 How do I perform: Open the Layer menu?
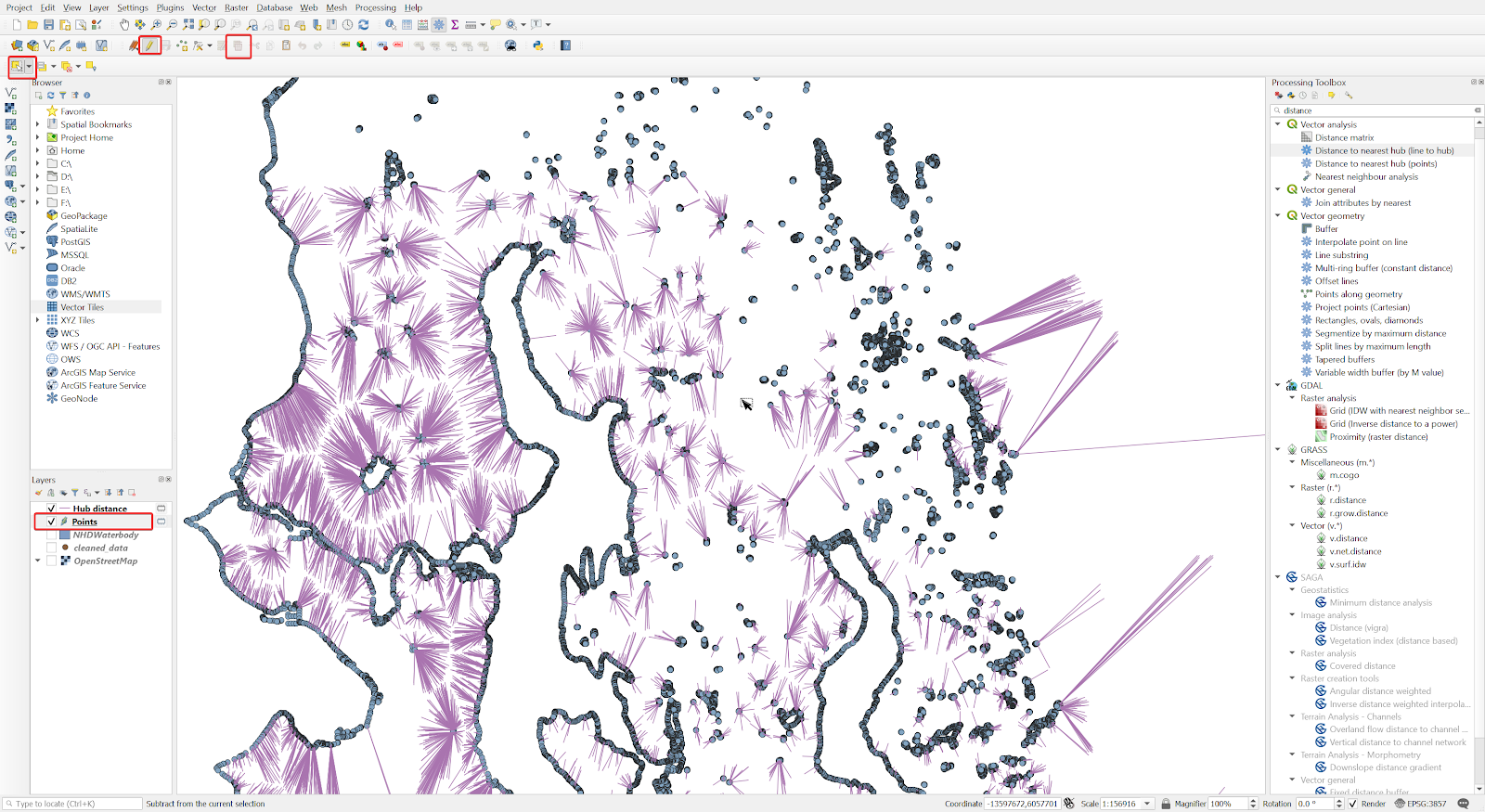tap(98, 7)
